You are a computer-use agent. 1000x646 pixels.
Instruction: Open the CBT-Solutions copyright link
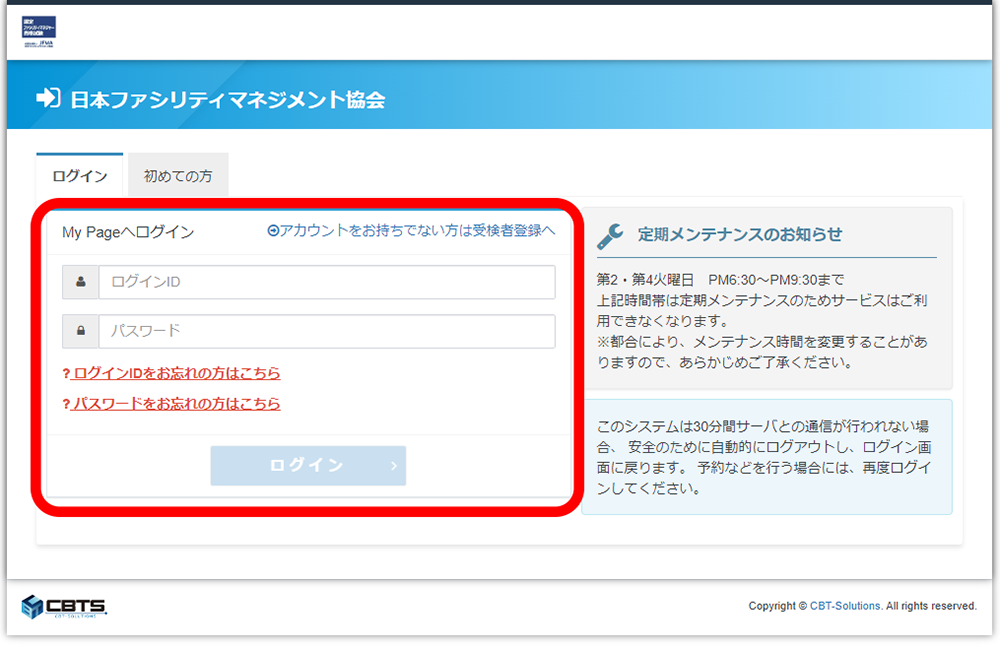[x=844, y=606]
